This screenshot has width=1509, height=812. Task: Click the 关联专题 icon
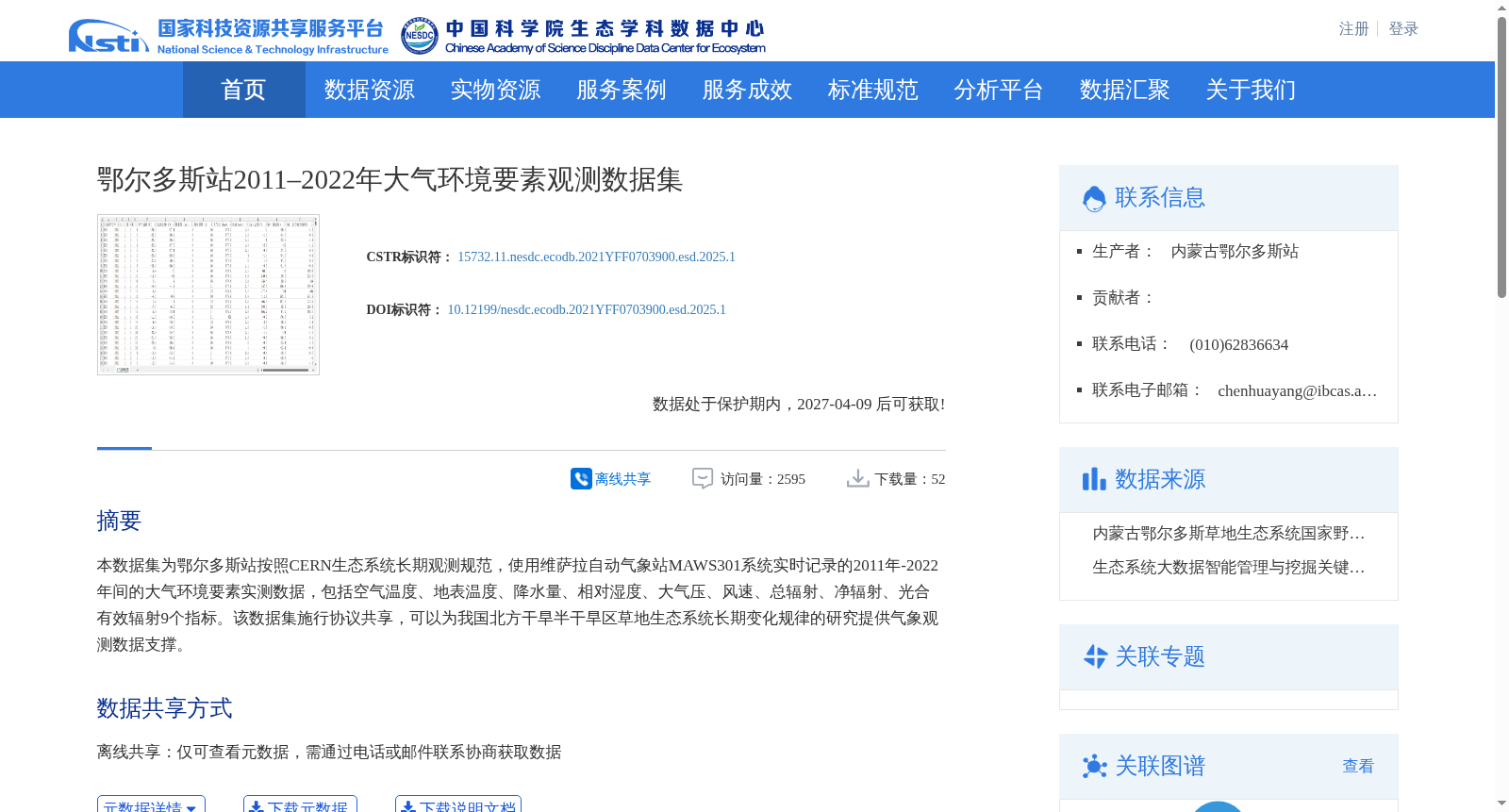click(x=1095, y=656)
